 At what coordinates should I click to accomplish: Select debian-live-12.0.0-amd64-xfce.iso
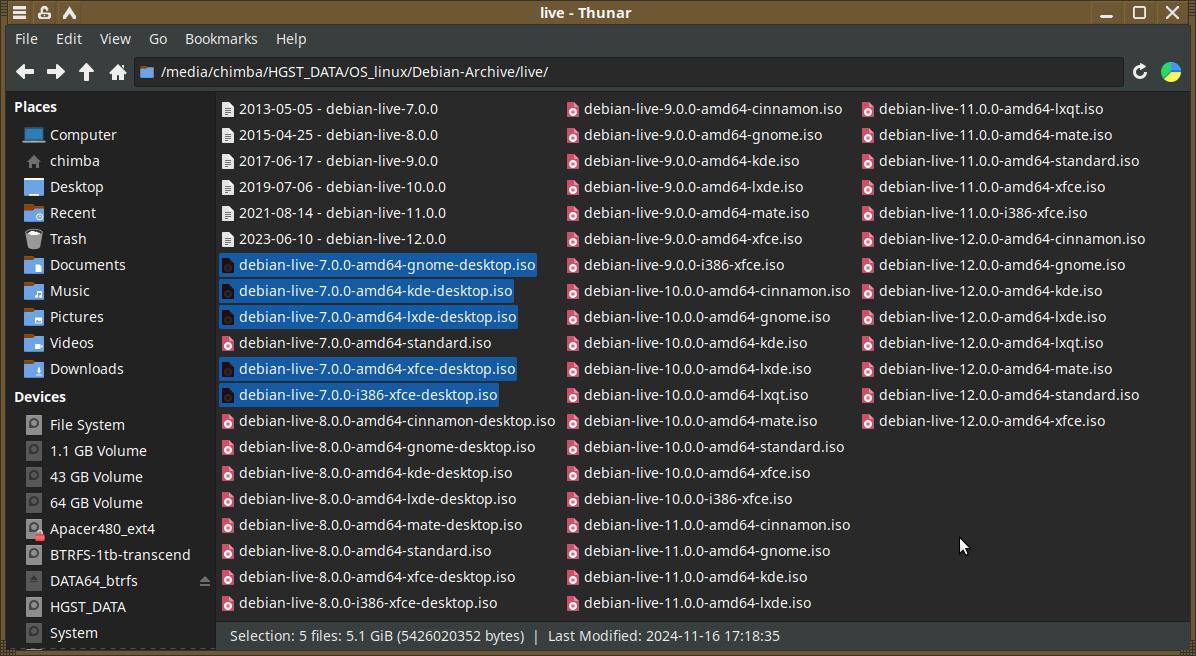(983, 421)
